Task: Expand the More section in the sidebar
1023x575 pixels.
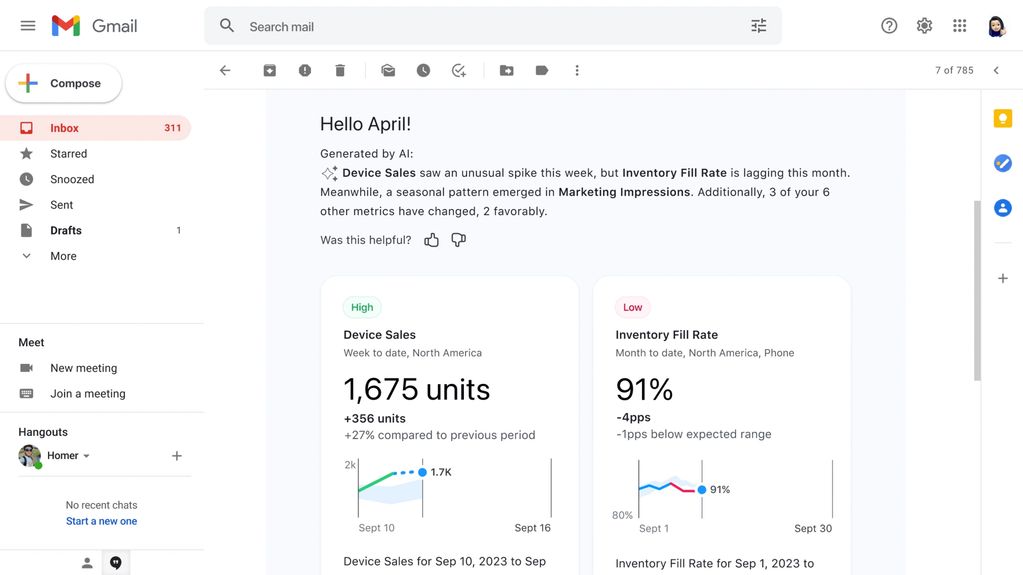Action: tap(63, 256)
